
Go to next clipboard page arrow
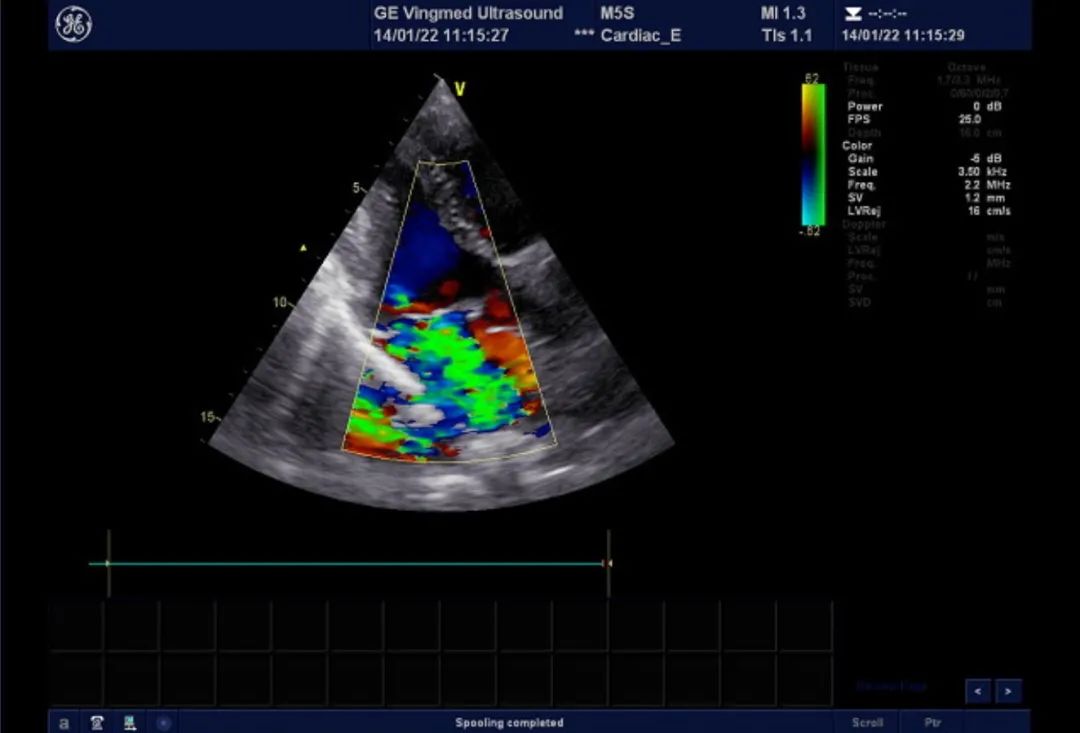coord(1008,690)
